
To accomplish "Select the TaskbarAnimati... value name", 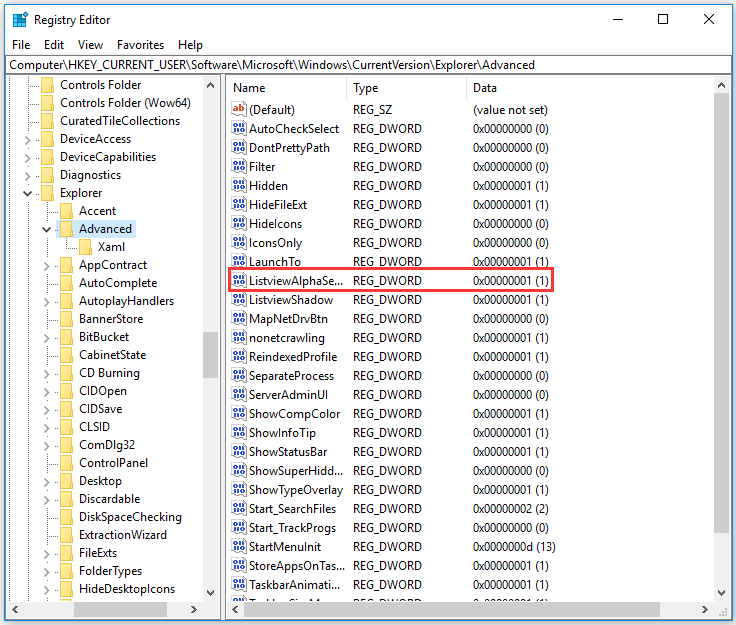I will tap(294, 585).
